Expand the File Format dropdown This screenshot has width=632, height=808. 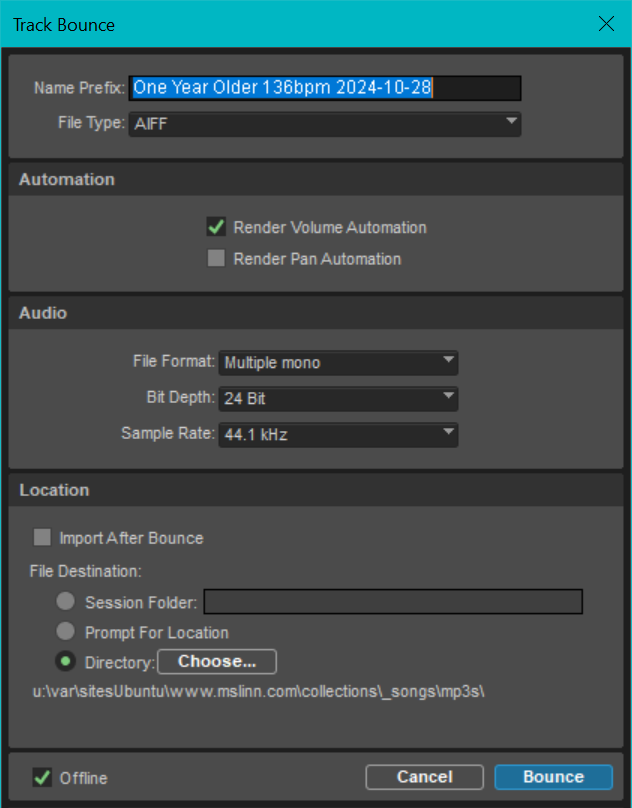(338, 362)
